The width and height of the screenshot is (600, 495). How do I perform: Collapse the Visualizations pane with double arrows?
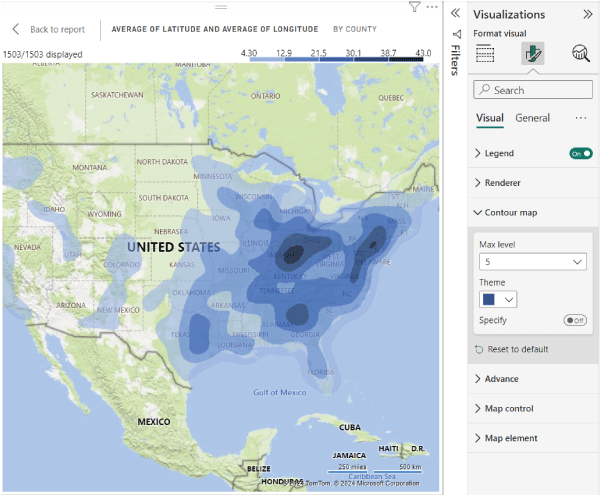(588, 15)
